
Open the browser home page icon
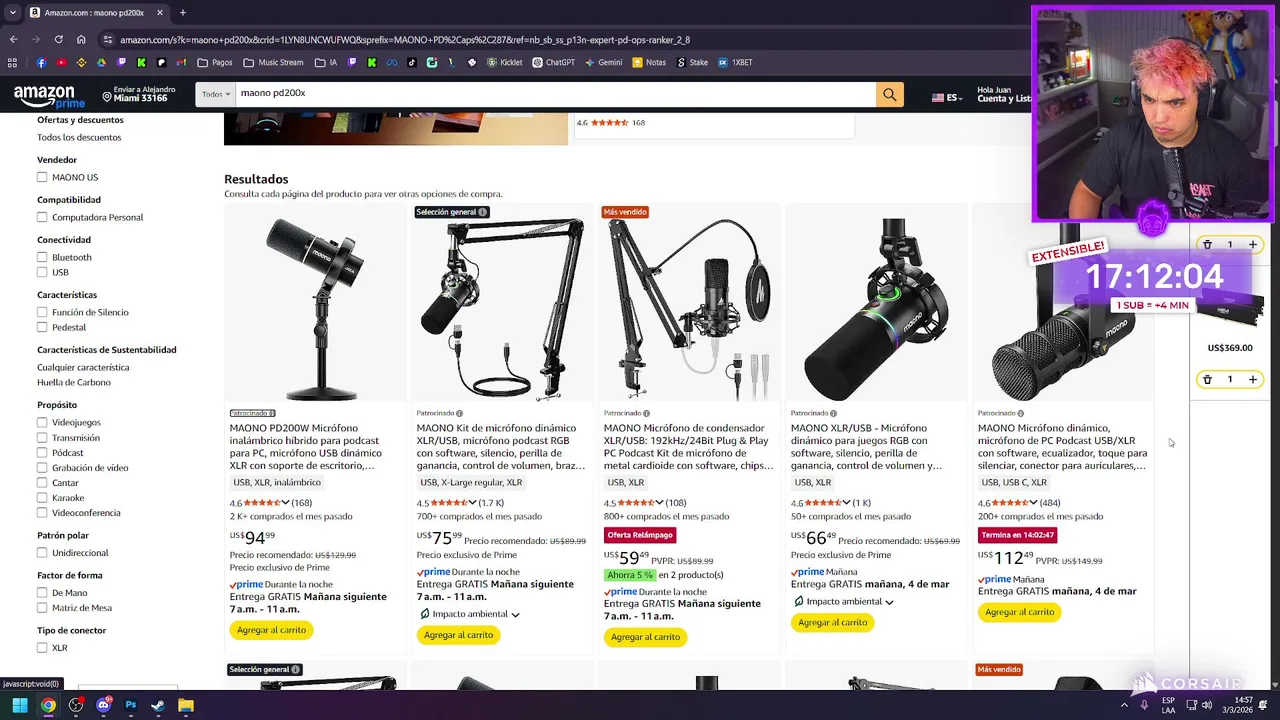[81, 40]
